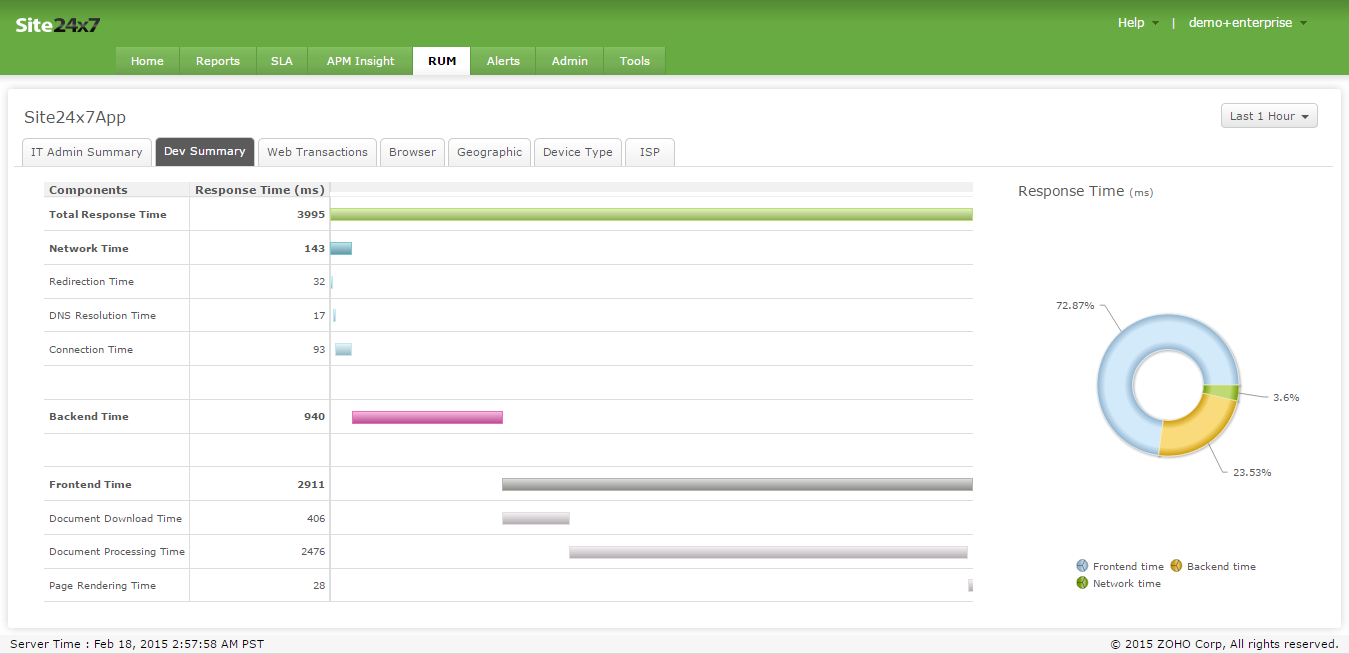The height and width of the screenshot is (654, 1349).
Task: Click the DNS Resolution Time row label
Action: point(102,316)
